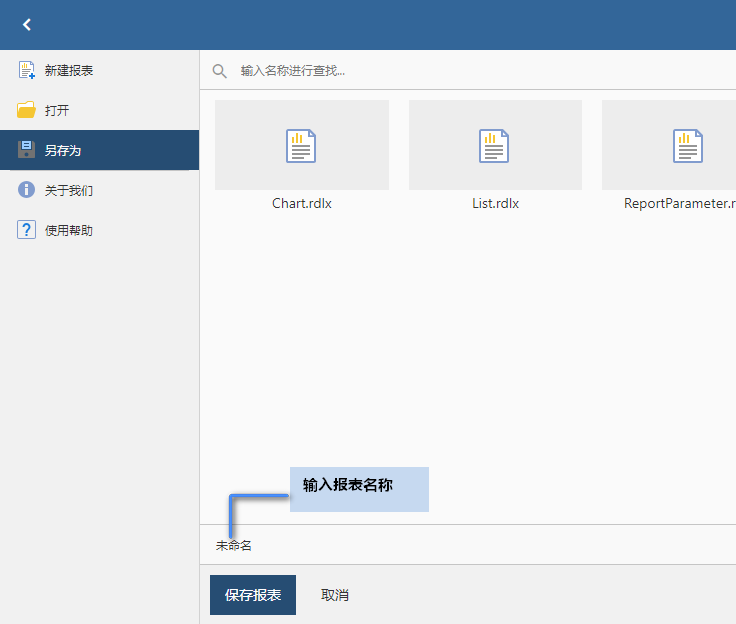Click the question mark icon for 使用帮助

point(27,230)
